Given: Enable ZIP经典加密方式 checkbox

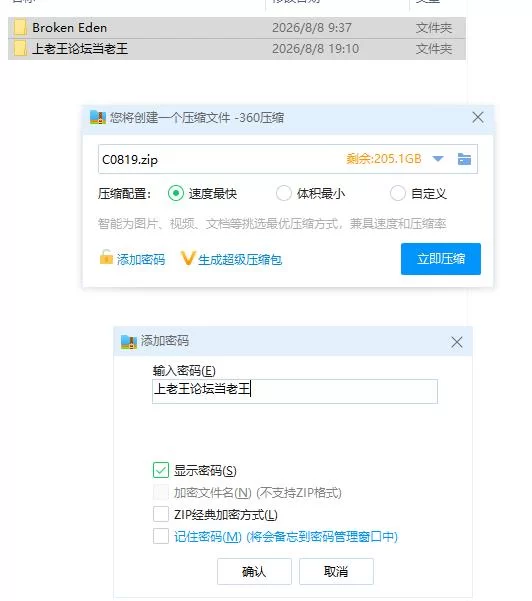Looking at the screenshot, I should coord(161,514).
